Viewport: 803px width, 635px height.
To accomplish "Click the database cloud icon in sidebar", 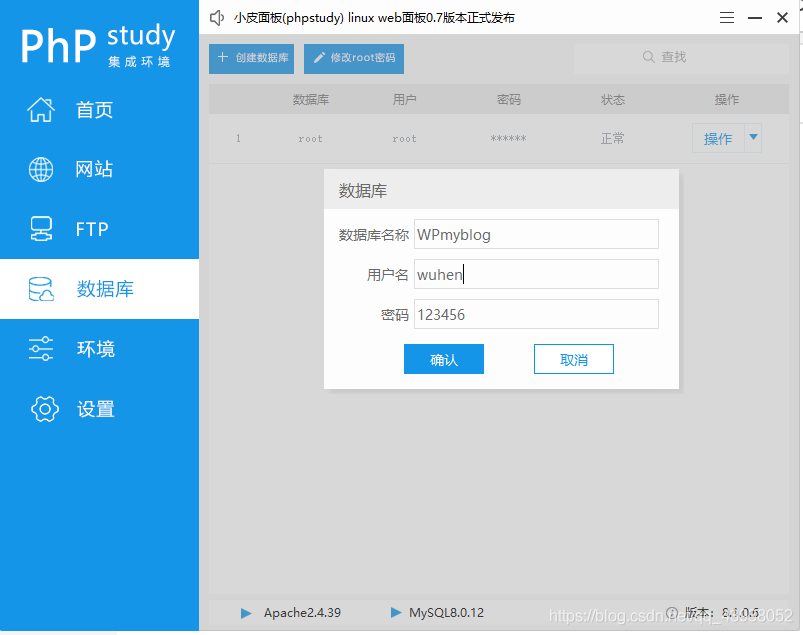I will click(41, 289).
